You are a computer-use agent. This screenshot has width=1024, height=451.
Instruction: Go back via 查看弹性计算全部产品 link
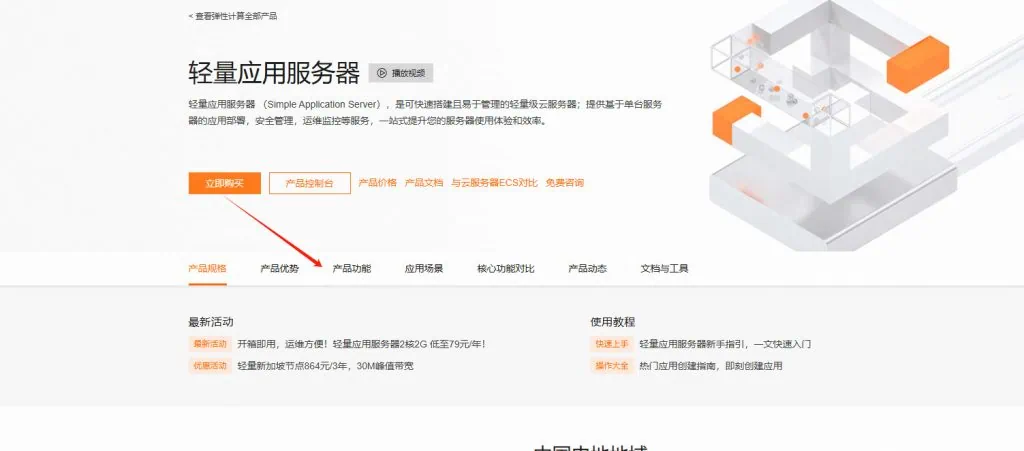click(233, 16)
